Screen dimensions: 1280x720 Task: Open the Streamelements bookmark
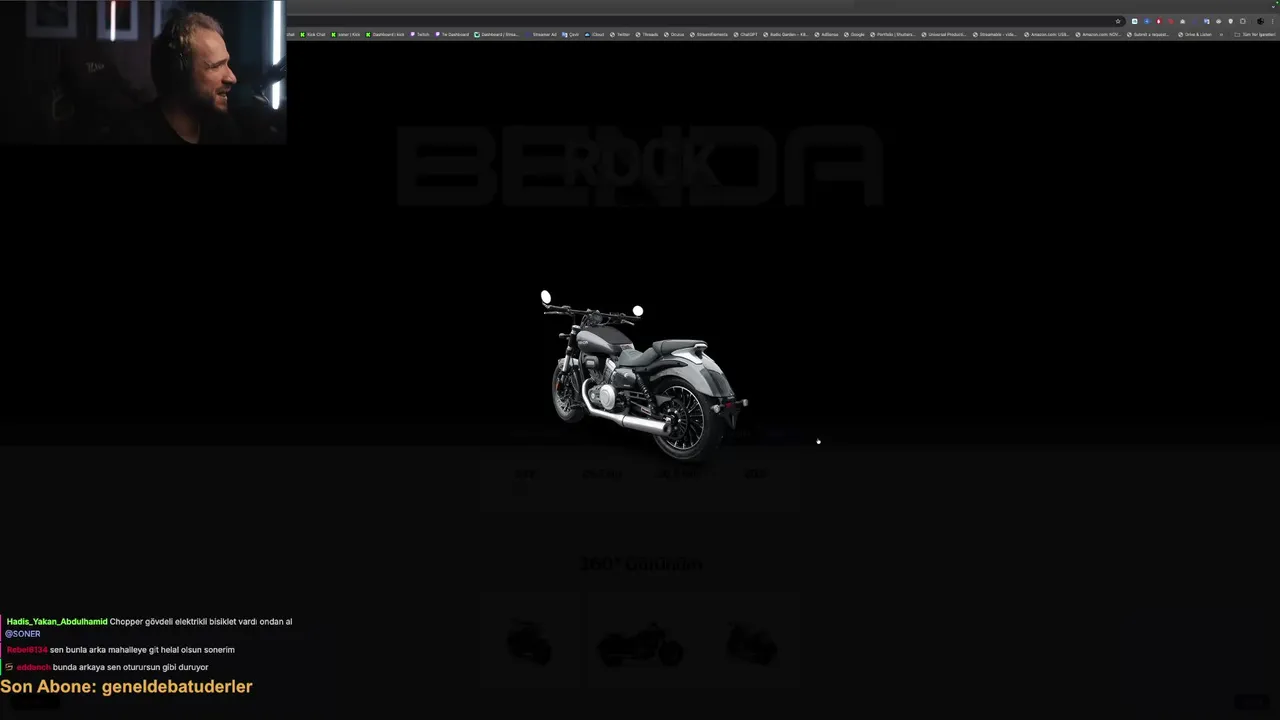click(709, 34)
